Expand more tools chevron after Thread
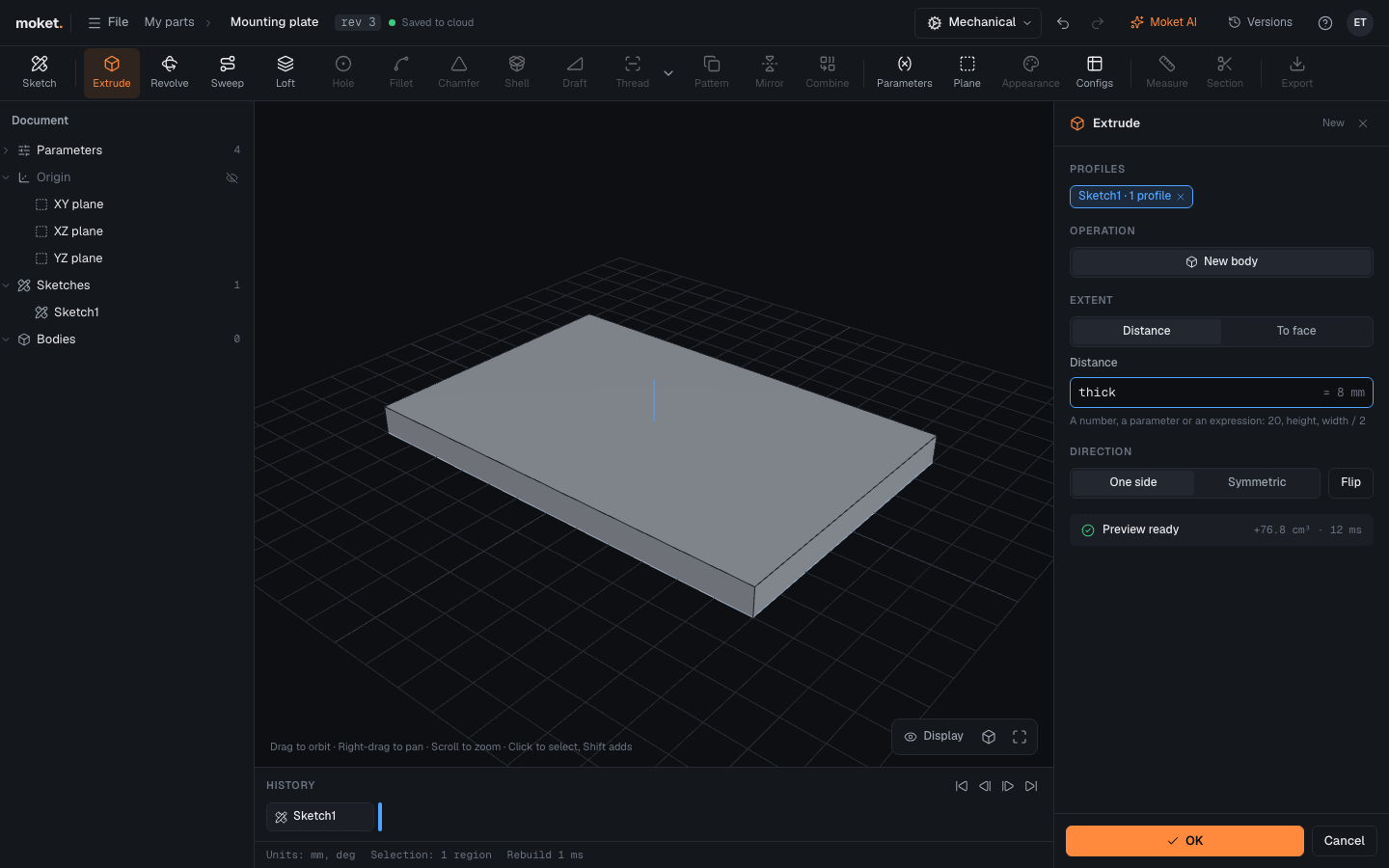This screenshot has width=1389, height=868. pos(668,73)
